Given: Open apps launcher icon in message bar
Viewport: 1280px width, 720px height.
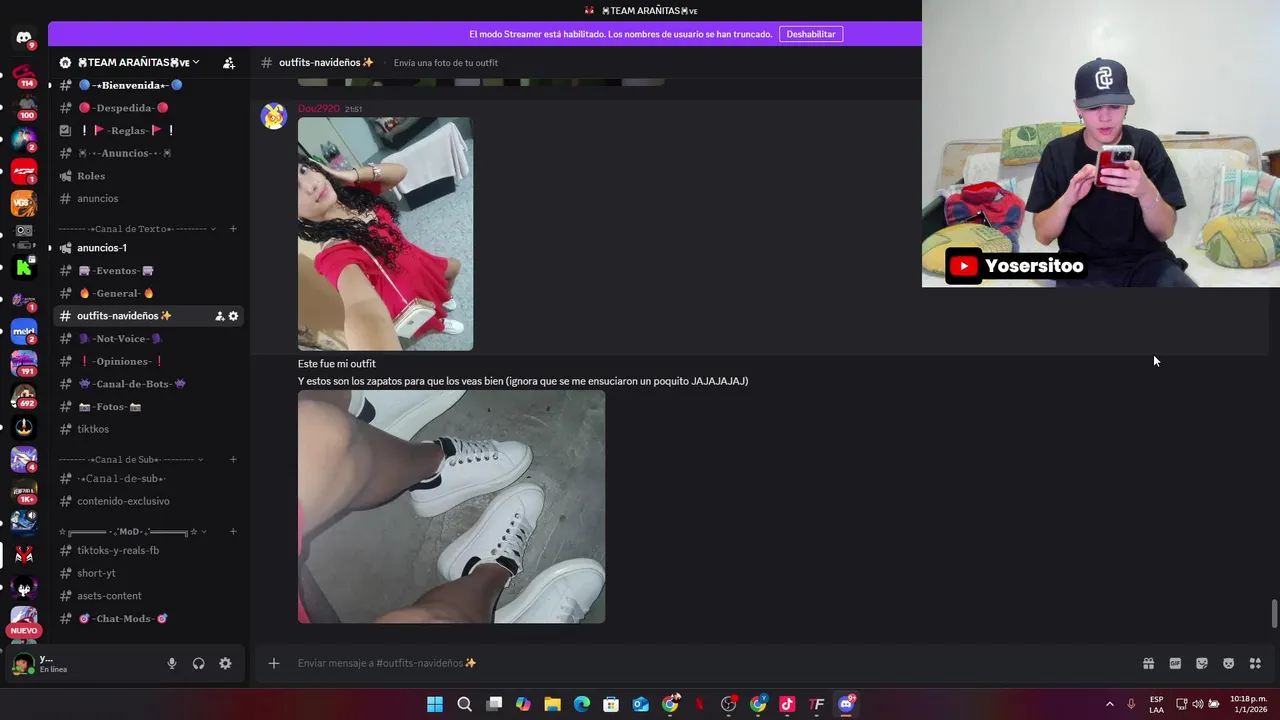Looking at the screenshot, I should click(x=1255, y=663).
